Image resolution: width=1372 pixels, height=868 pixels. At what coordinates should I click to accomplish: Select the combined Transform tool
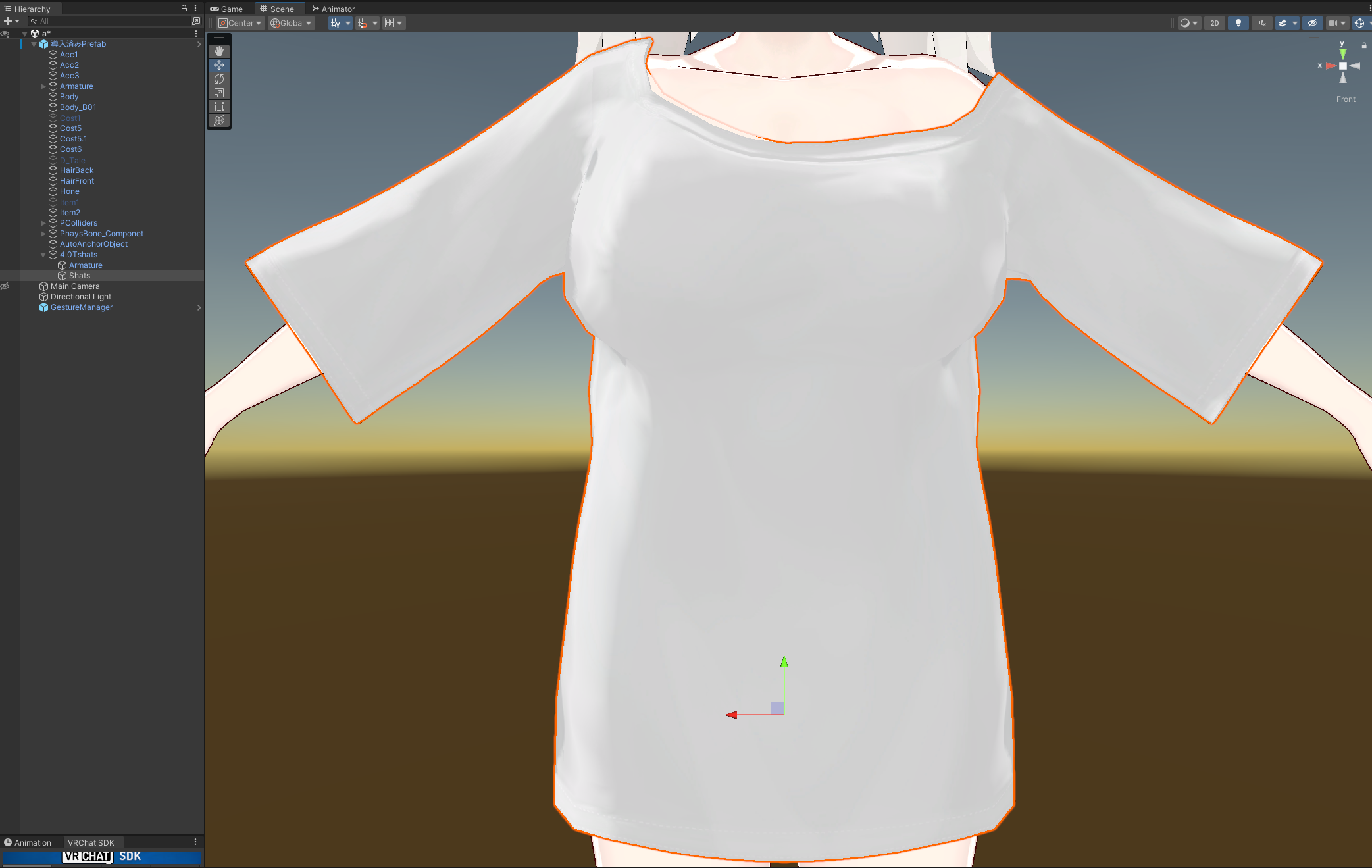[219, 120]
